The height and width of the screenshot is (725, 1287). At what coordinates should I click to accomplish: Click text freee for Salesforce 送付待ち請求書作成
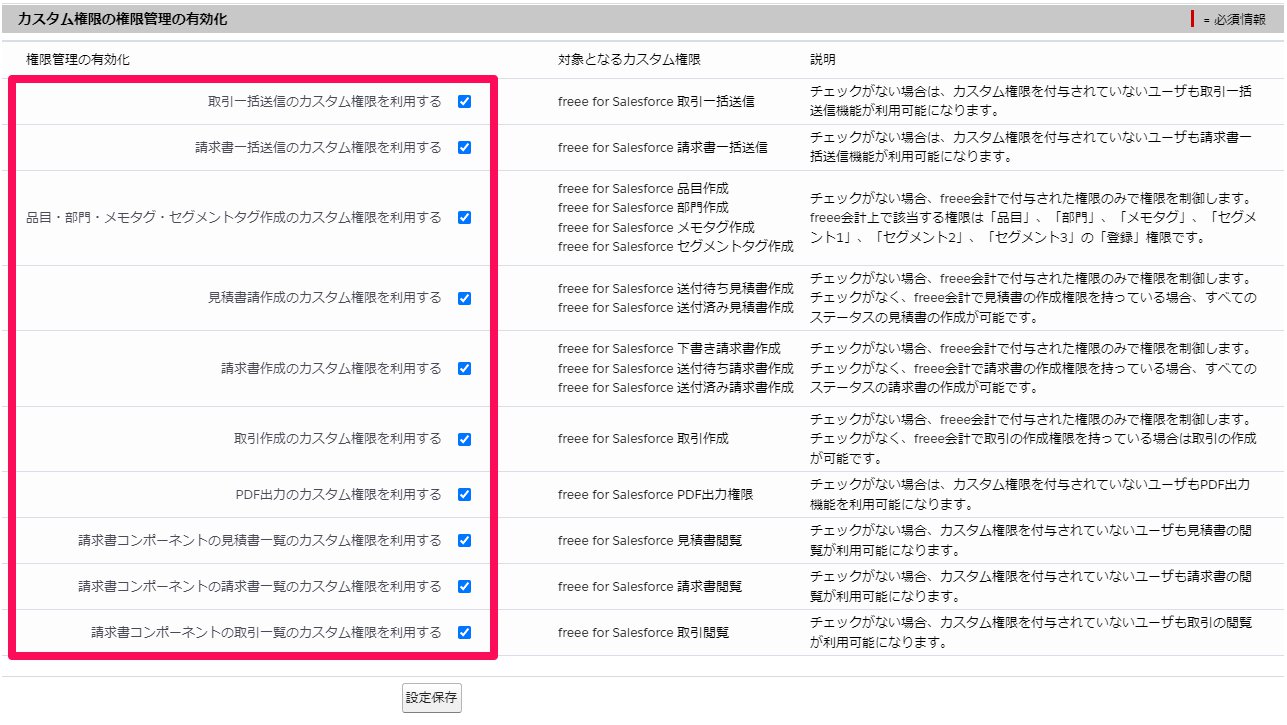click(x=676, y=368)
